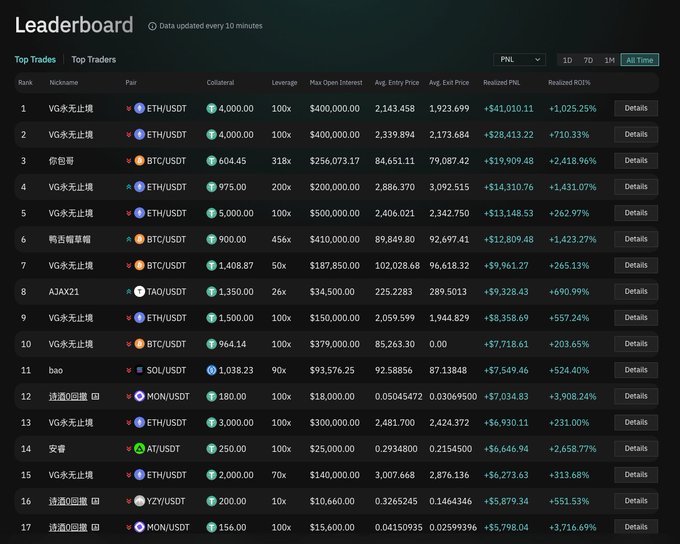Click the BTC coin icon in rank 7 row

(x=140, y=265)
